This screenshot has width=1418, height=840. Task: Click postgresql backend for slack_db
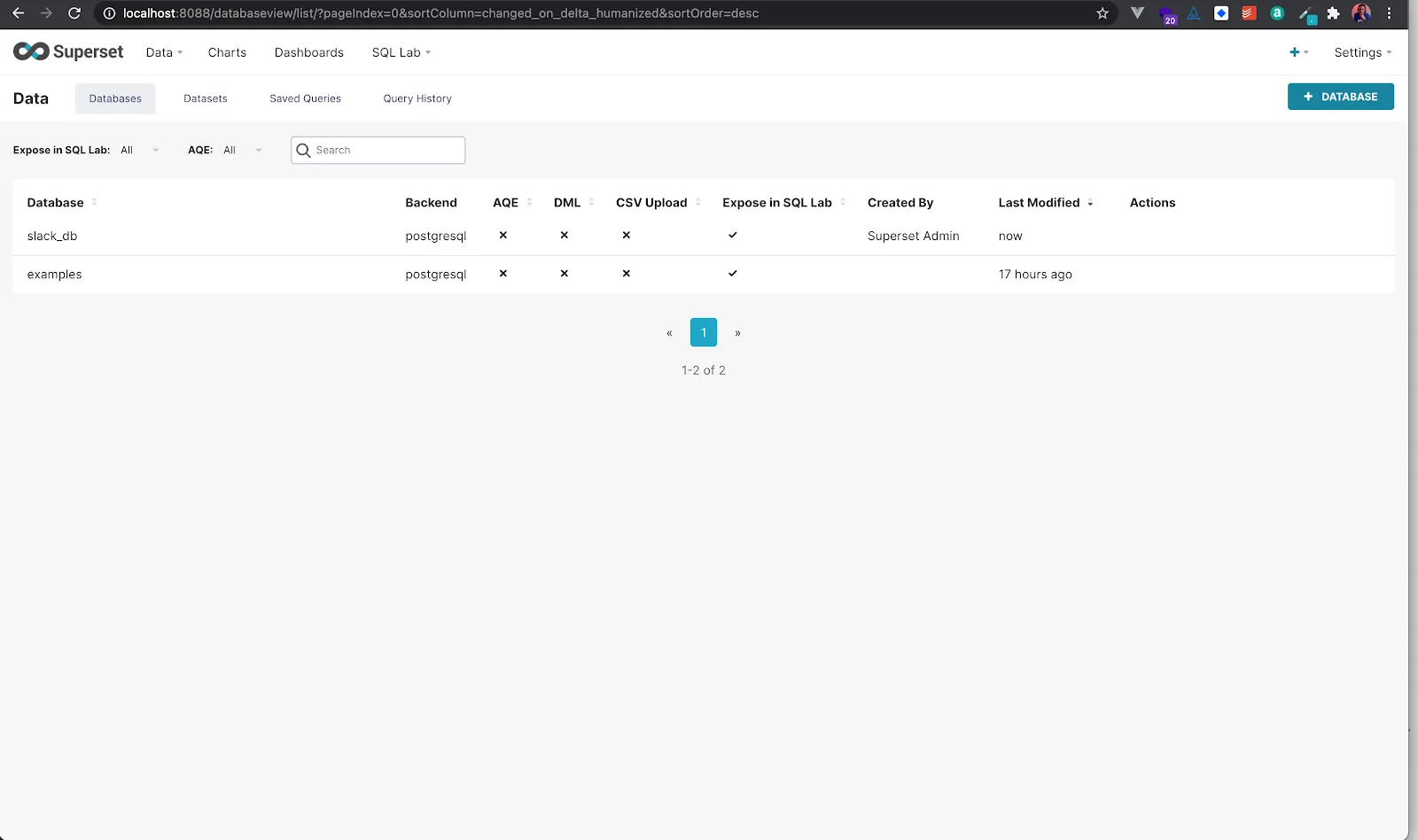[436, 236]
